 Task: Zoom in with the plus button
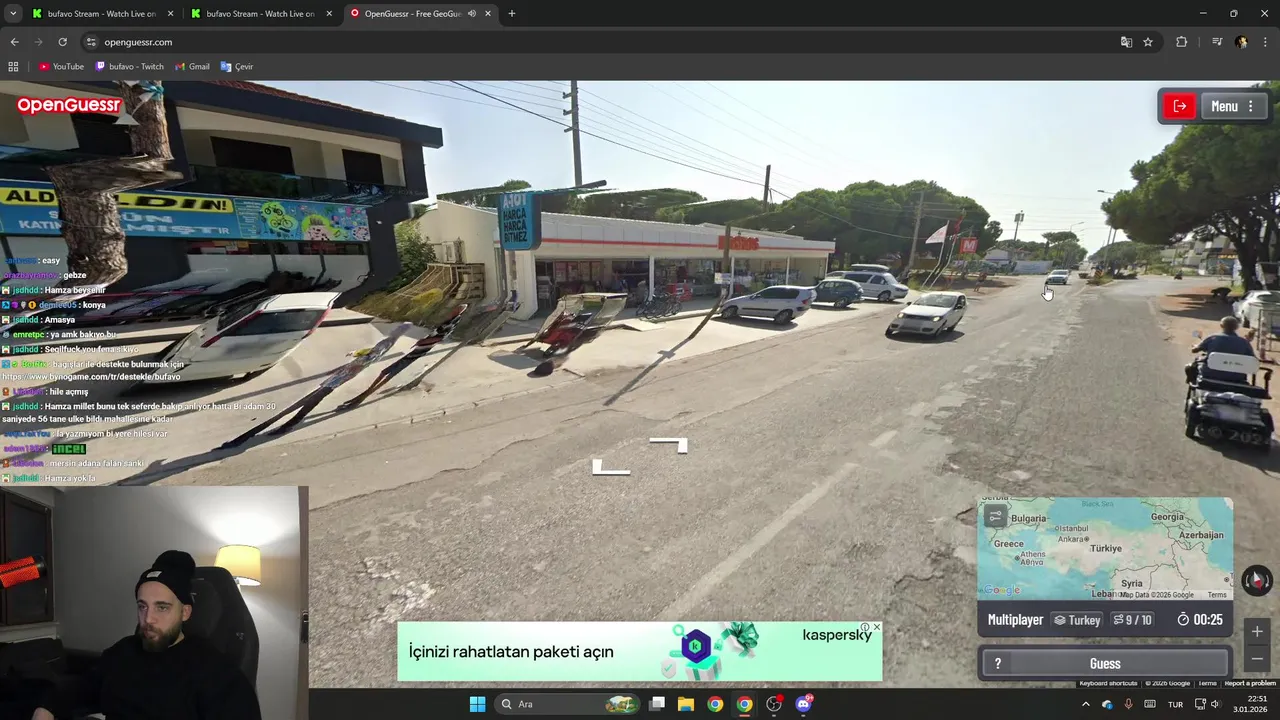click(1257, 631)
